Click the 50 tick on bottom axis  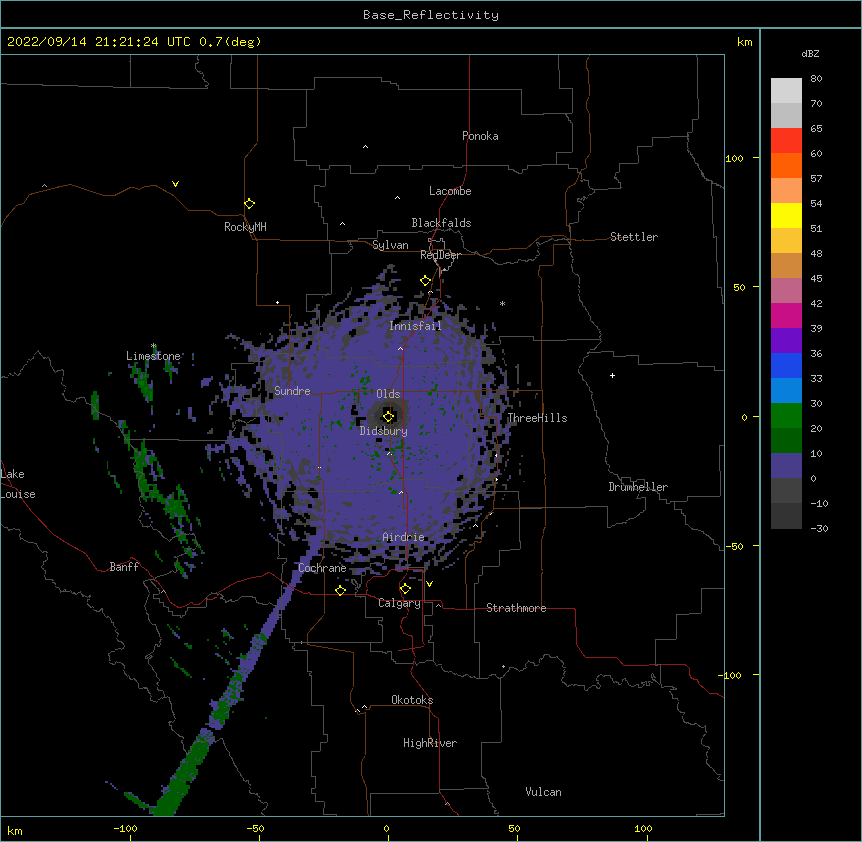coord(514,828)
